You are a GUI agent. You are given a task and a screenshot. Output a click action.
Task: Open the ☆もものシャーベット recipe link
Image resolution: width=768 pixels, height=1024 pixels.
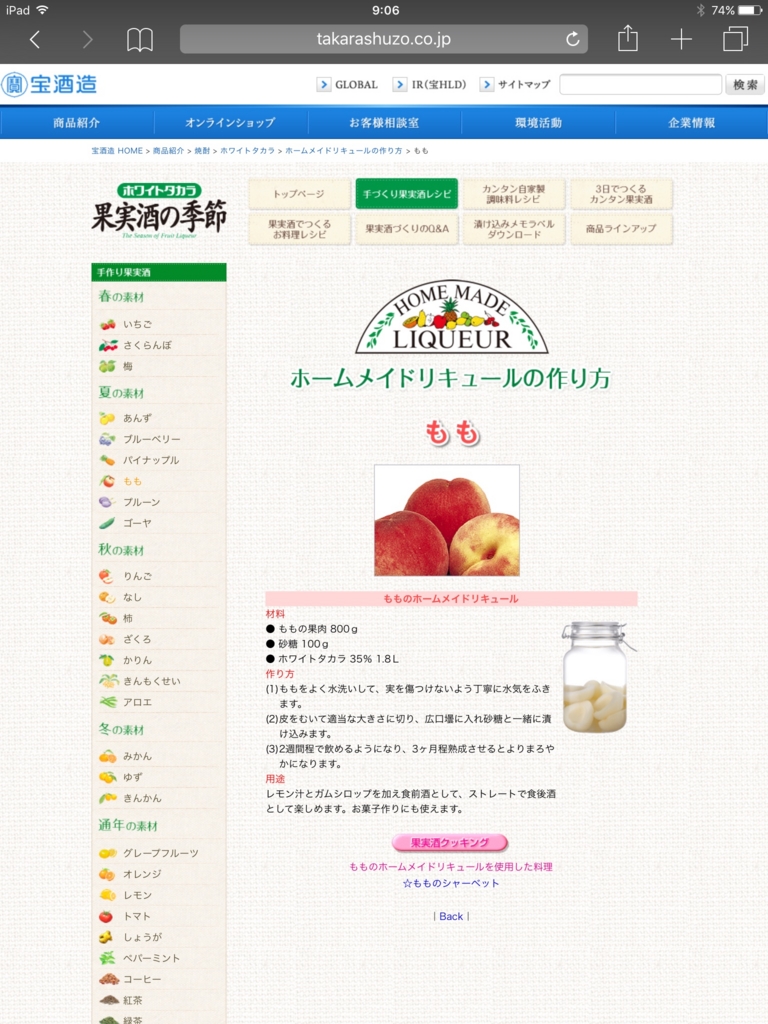(450, 884)
